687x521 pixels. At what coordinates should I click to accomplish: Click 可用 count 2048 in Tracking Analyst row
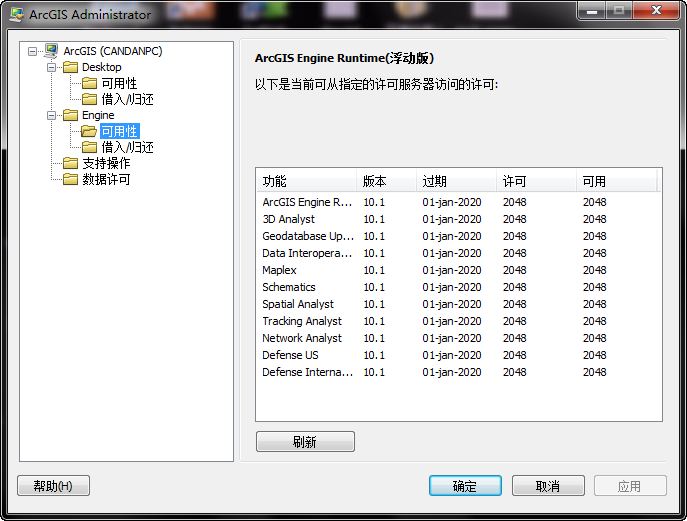click(595, 321)
